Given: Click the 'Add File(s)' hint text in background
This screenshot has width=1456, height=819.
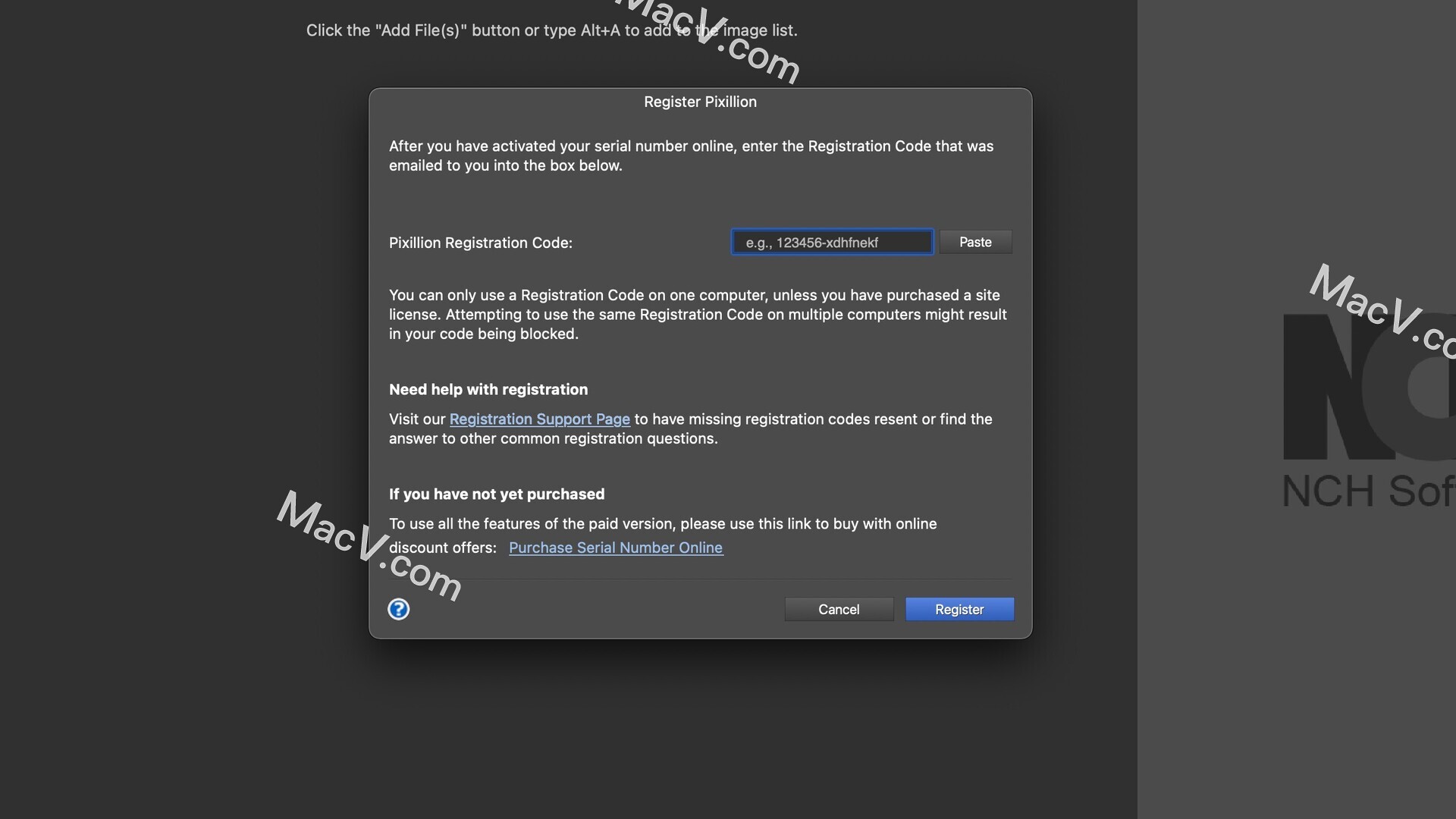Looking at the screenshot, I should (551, 30).
